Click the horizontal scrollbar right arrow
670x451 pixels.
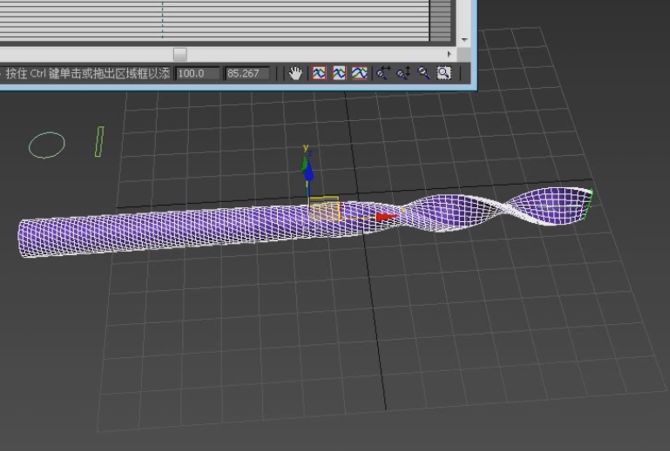tap(450, 54)
